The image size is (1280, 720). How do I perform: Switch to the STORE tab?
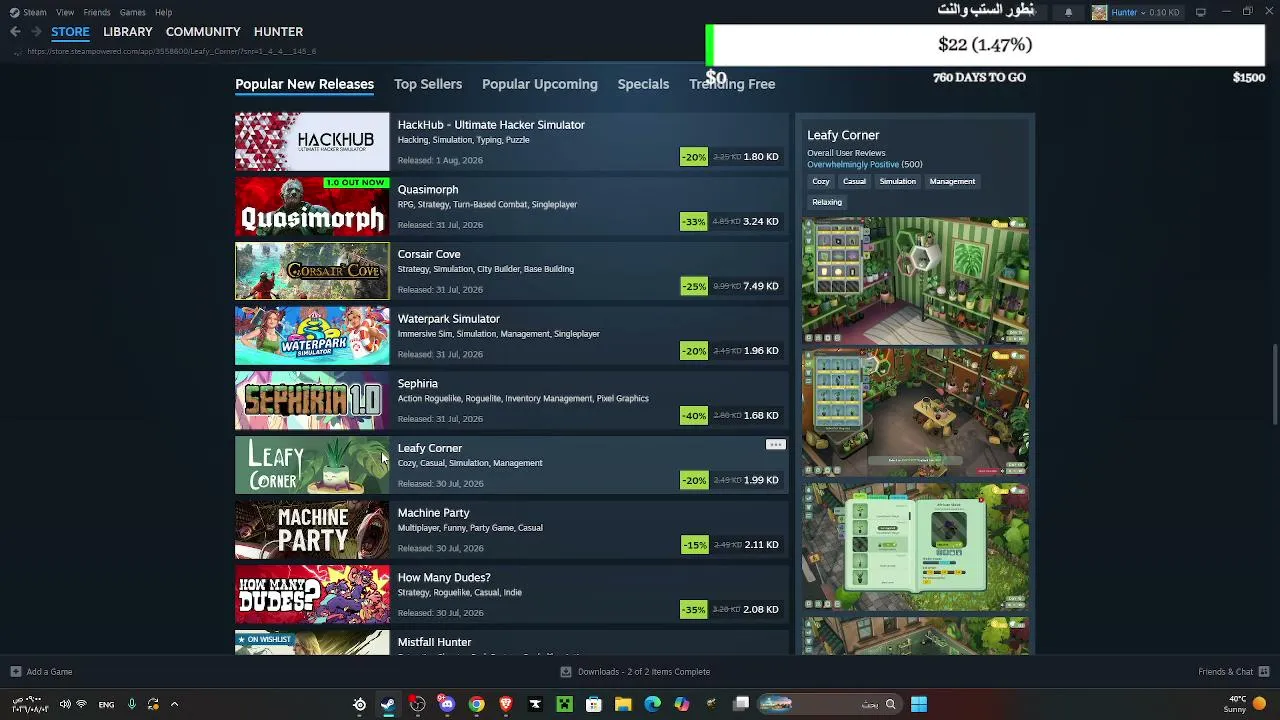pos(70,32)
